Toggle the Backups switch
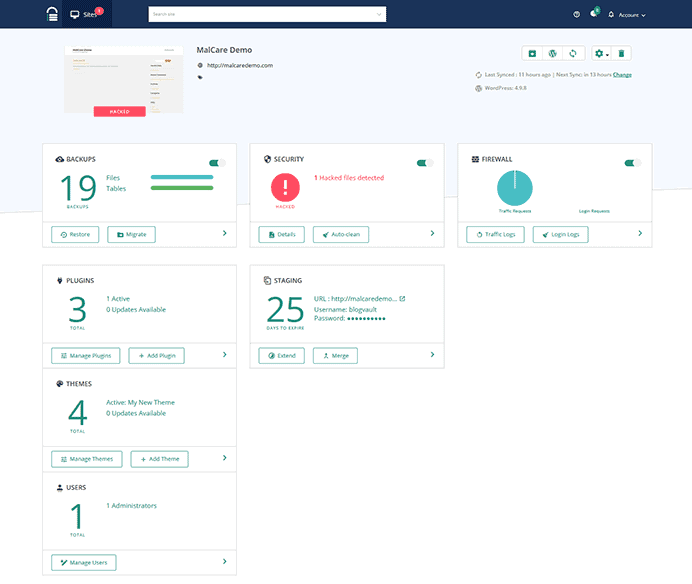Screen dimensions: 692x584 pos(217,163)
